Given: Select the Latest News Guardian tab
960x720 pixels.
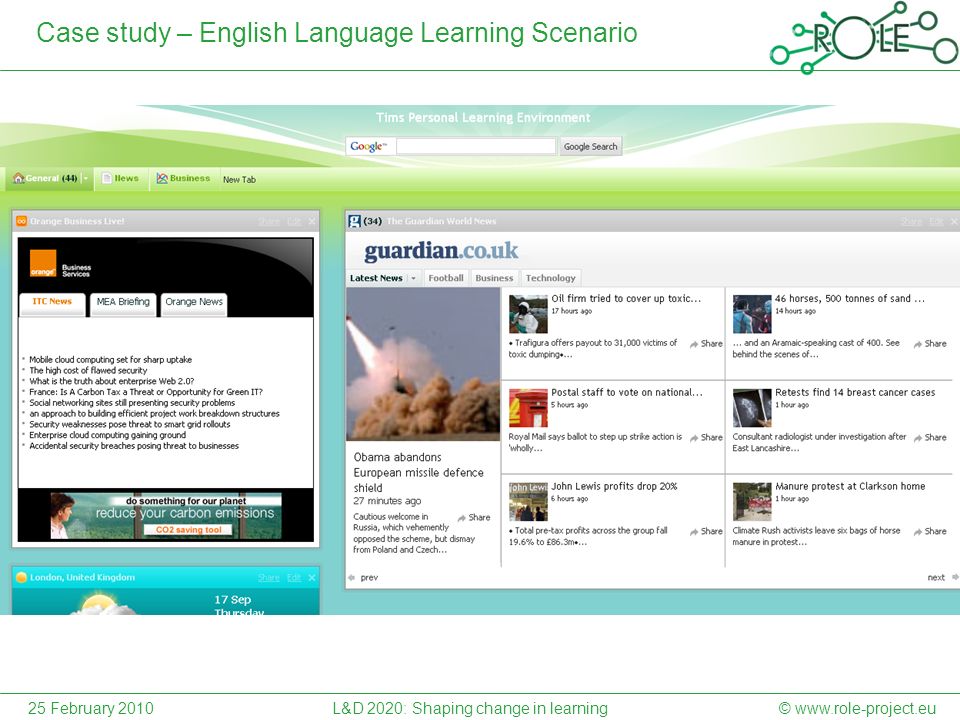Looking at the screenshot, I should click(x=376, y=278).
